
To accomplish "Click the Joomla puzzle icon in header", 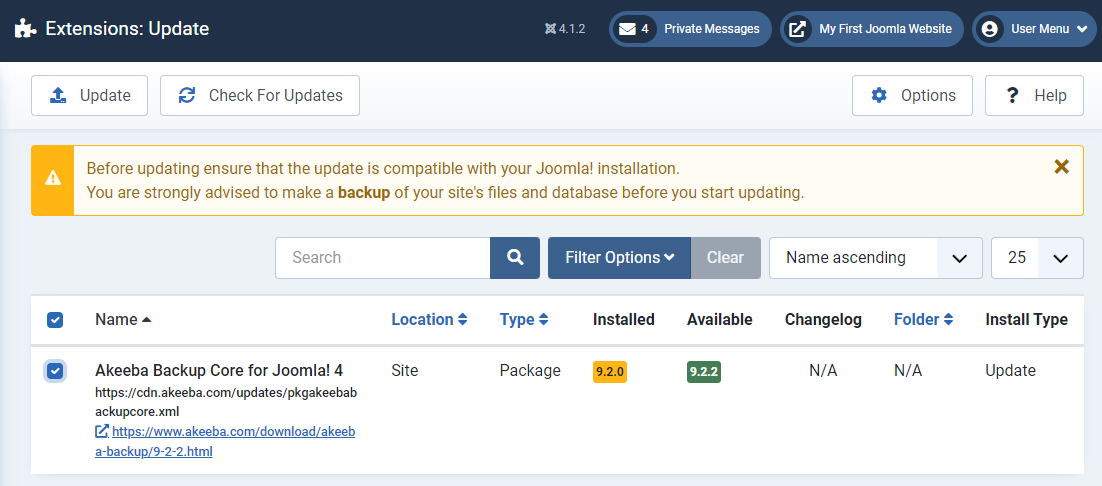I will point(26,29).
